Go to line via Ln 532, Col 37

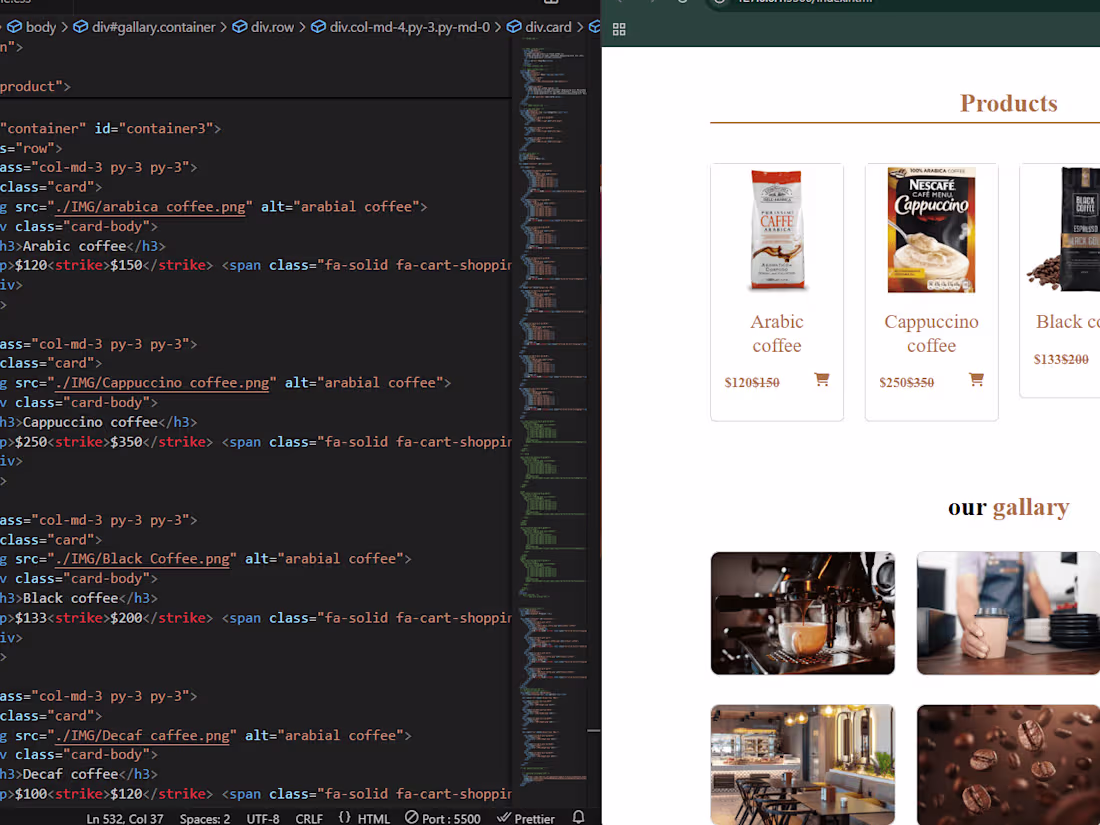point(125,818)
